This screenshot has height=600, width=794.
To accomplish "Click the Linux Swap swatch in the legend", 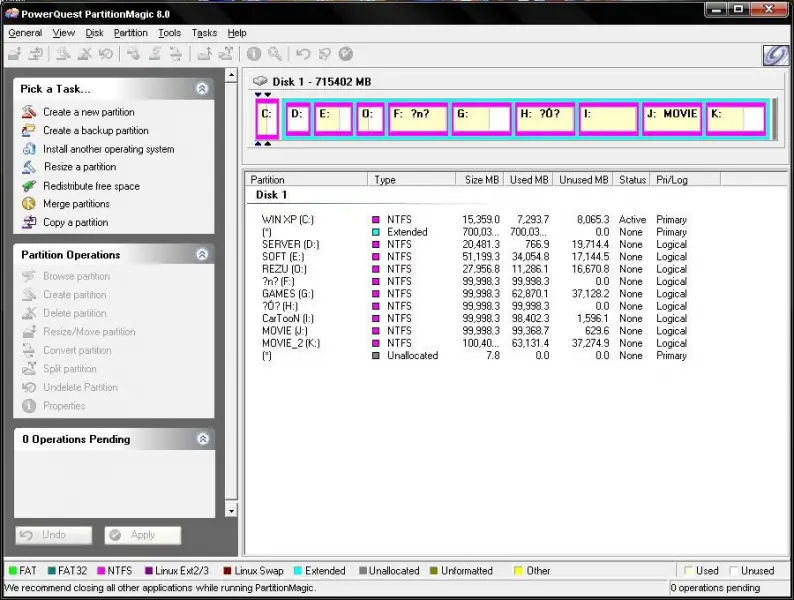I will tap(227, 571).
